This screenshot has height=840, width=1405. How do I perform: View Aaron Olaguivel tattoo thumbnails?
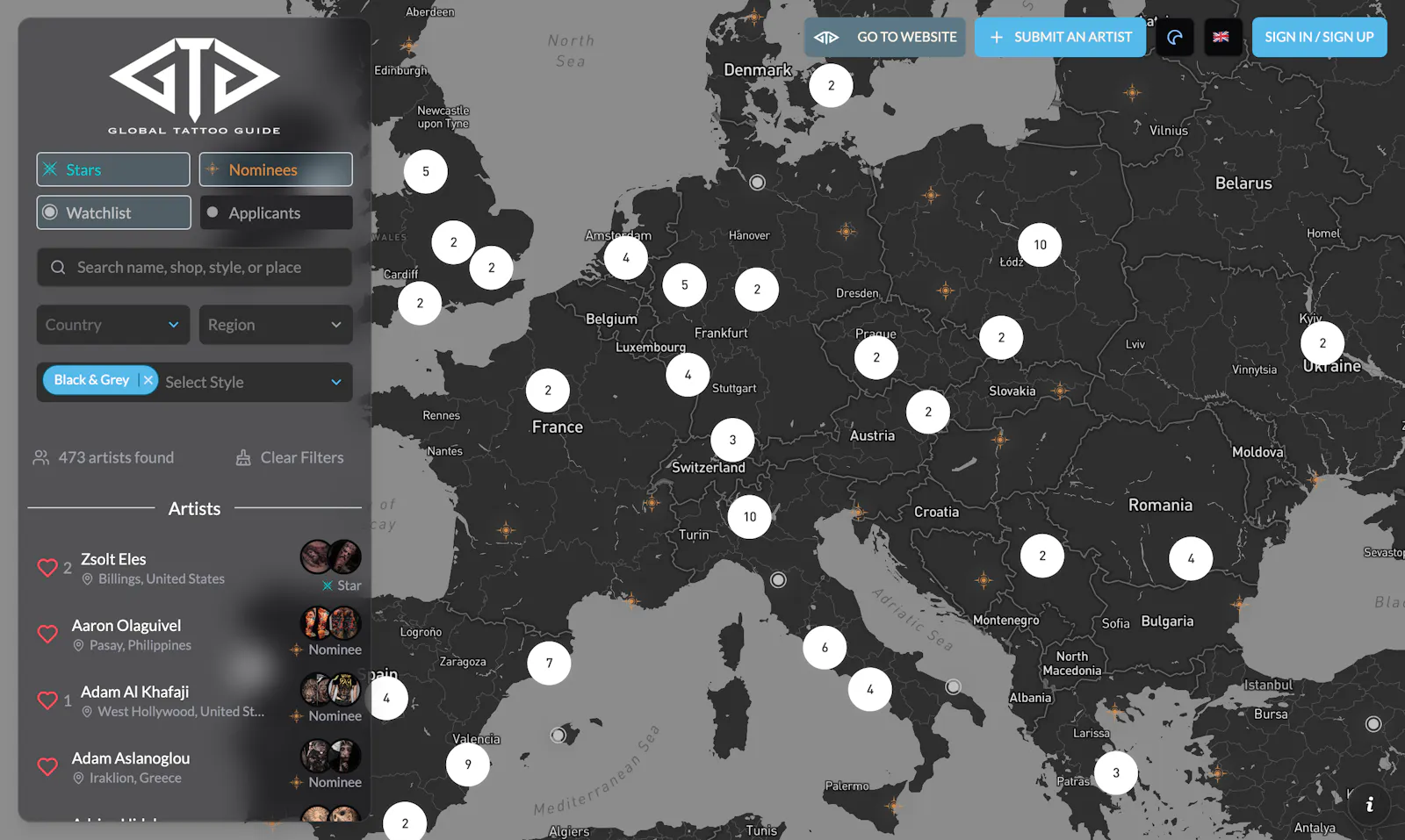331,623
